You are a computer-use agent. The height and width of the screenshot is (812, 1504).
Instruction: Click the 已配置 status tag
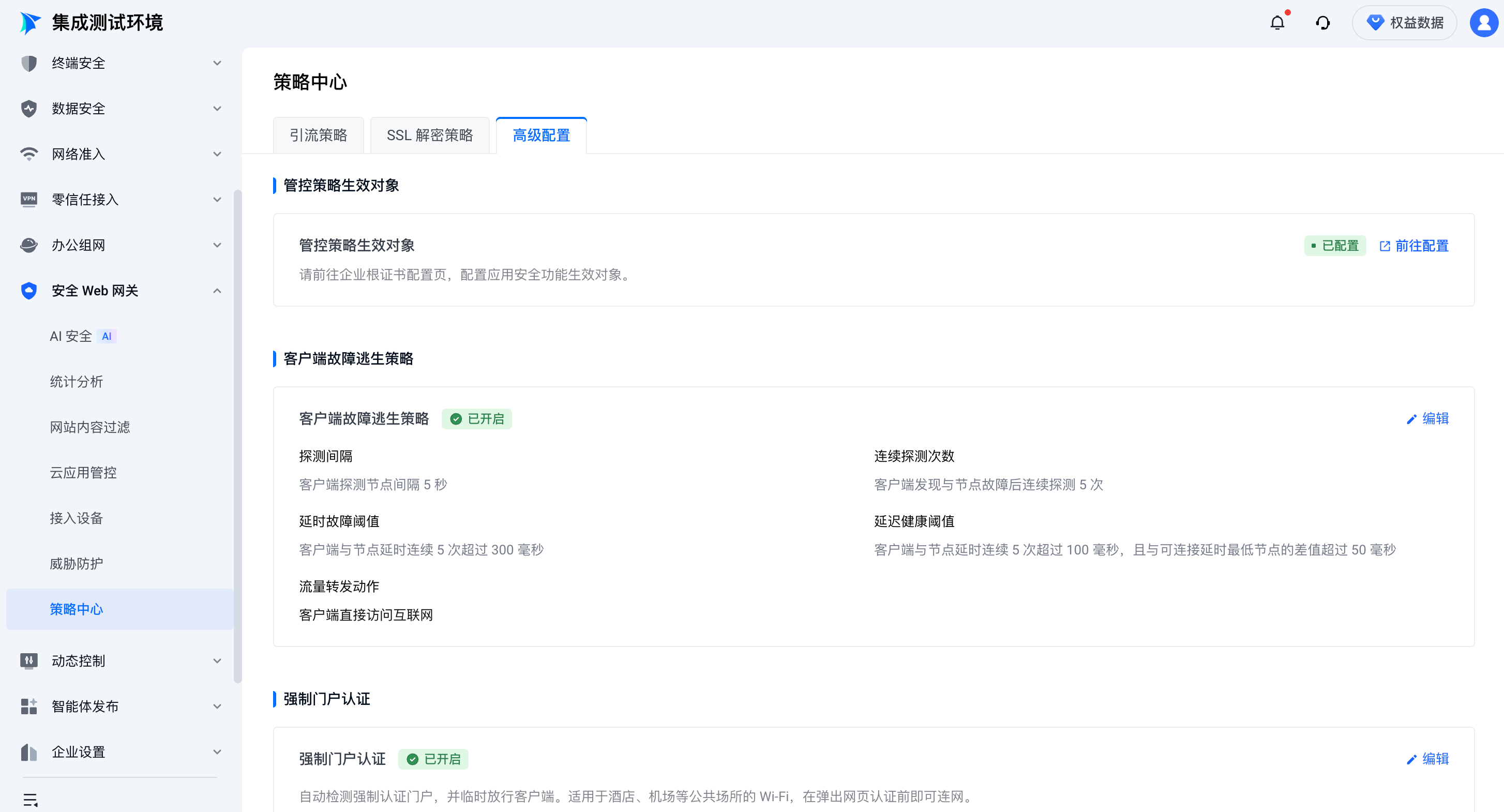(x=1335, y=246)
